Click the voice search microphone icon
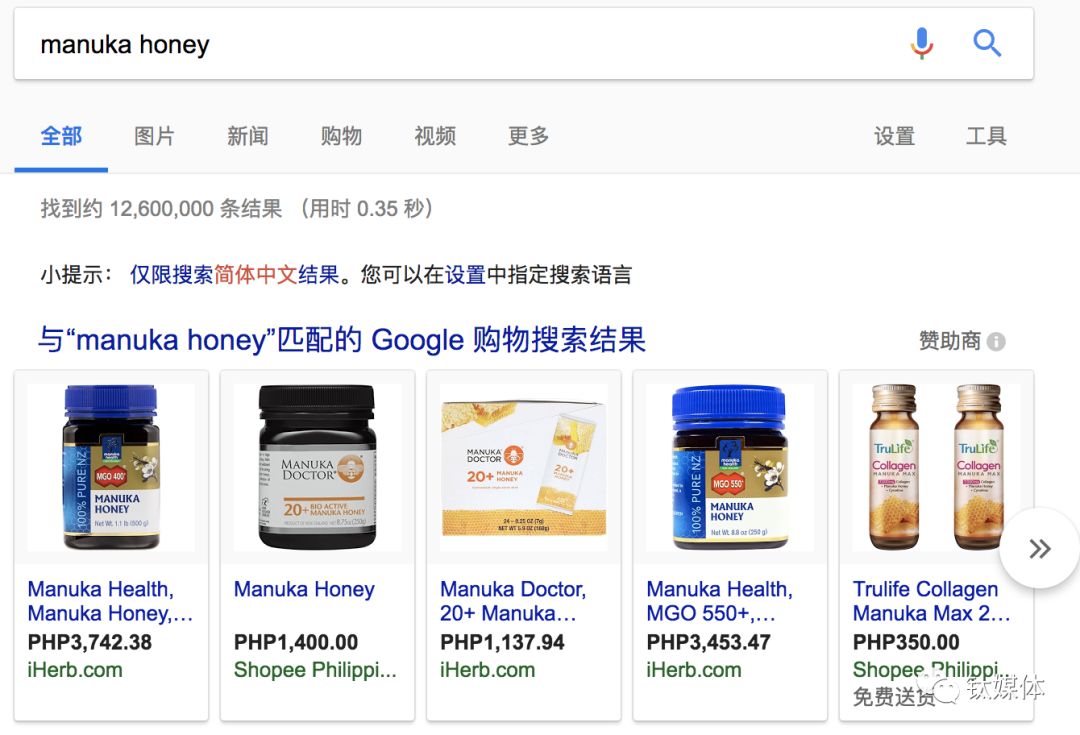The width and height of the screenshot is (1080, 735). [921, 43]
